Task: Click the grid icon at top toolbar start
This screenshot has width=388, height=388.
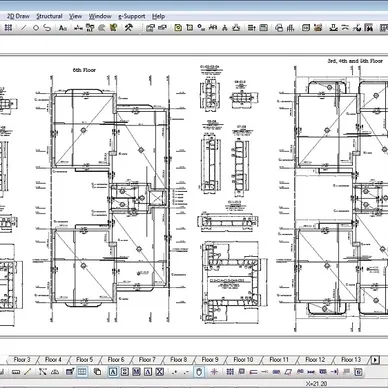Action: [x=8, y=28]
